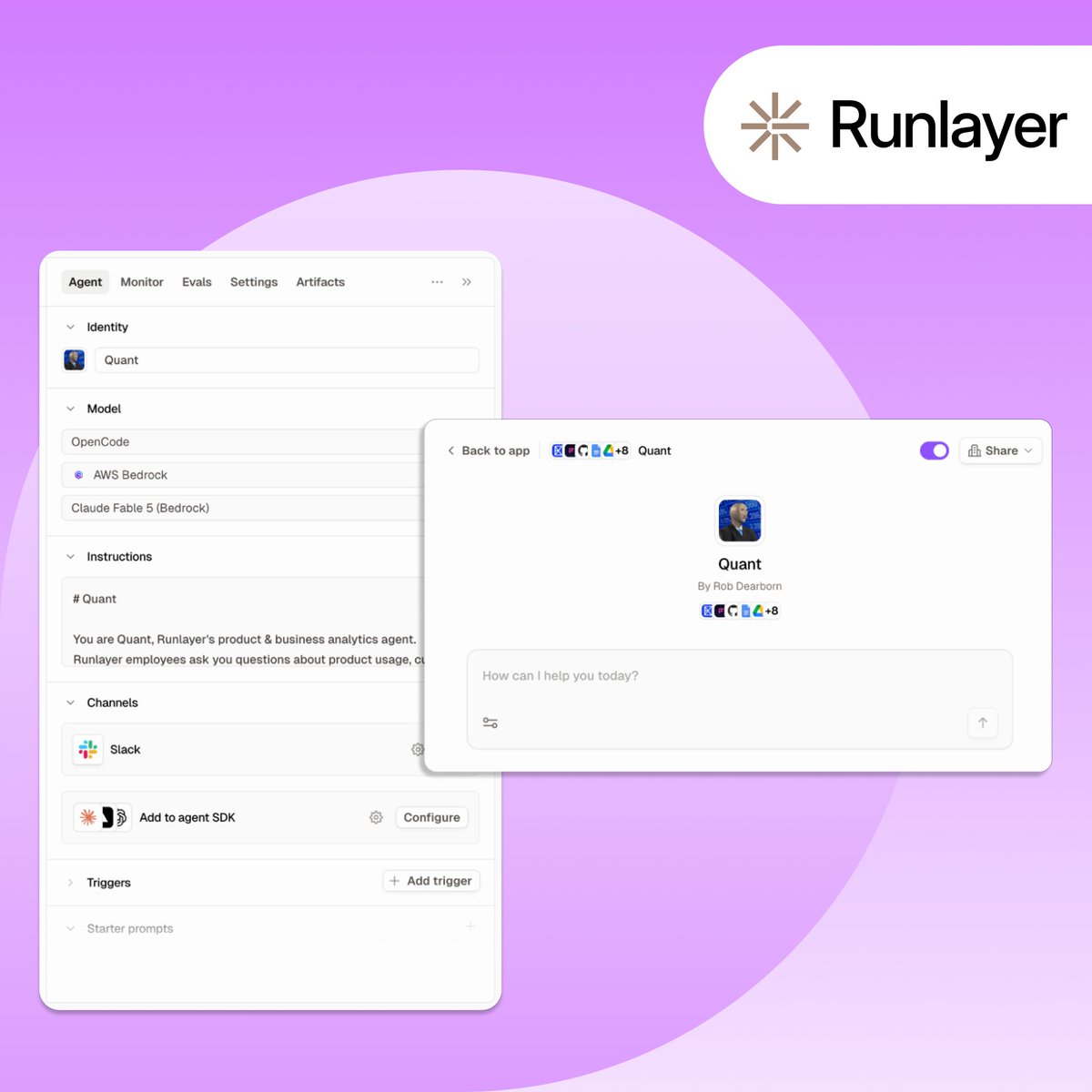The height and width of the screenshot is (1092, 1092).
Task: Open the Artifacts tab
Action: (x=320, y=282)
